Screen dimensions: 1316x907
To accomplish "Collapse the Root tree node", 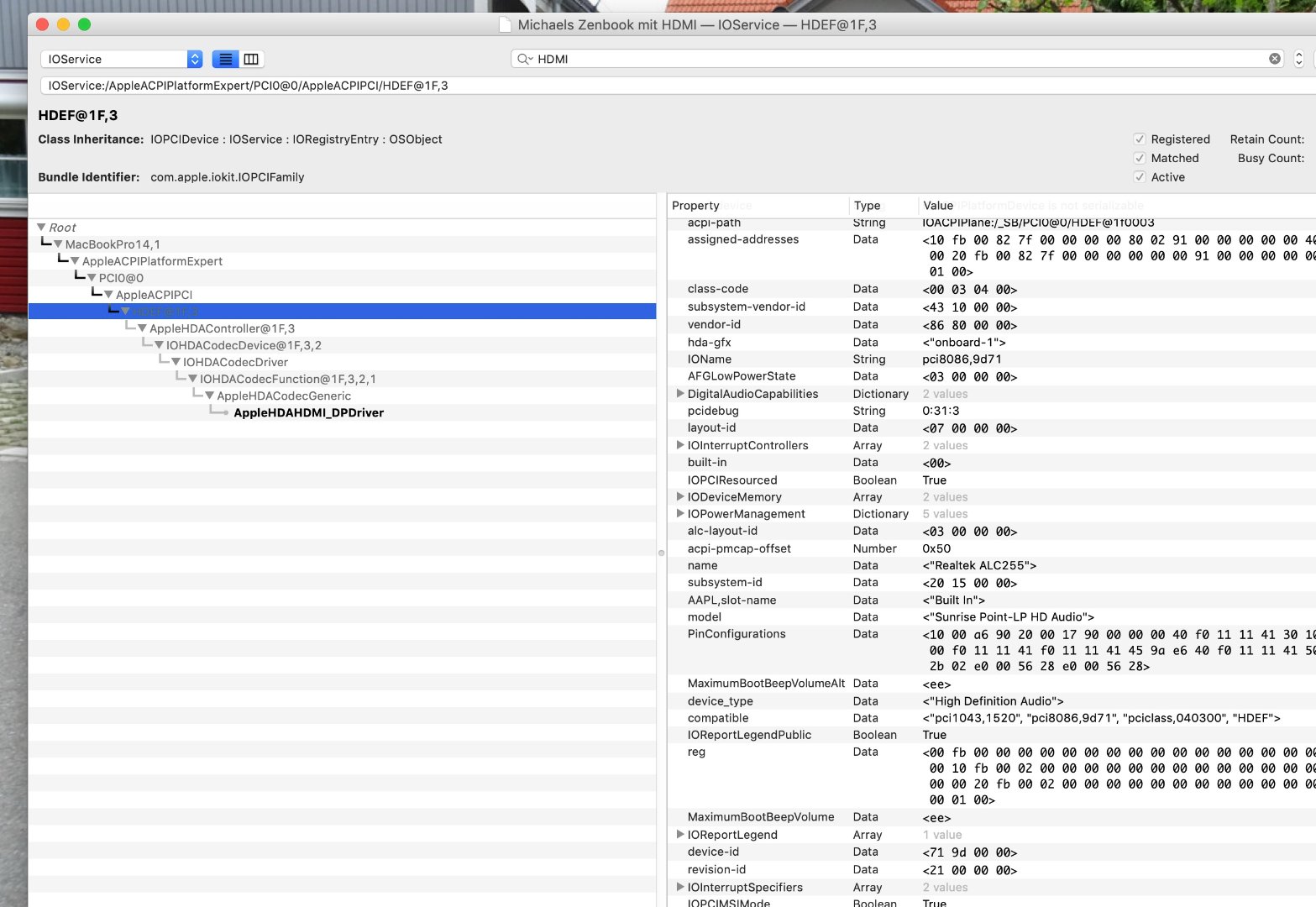I will (x=41, y=228).
